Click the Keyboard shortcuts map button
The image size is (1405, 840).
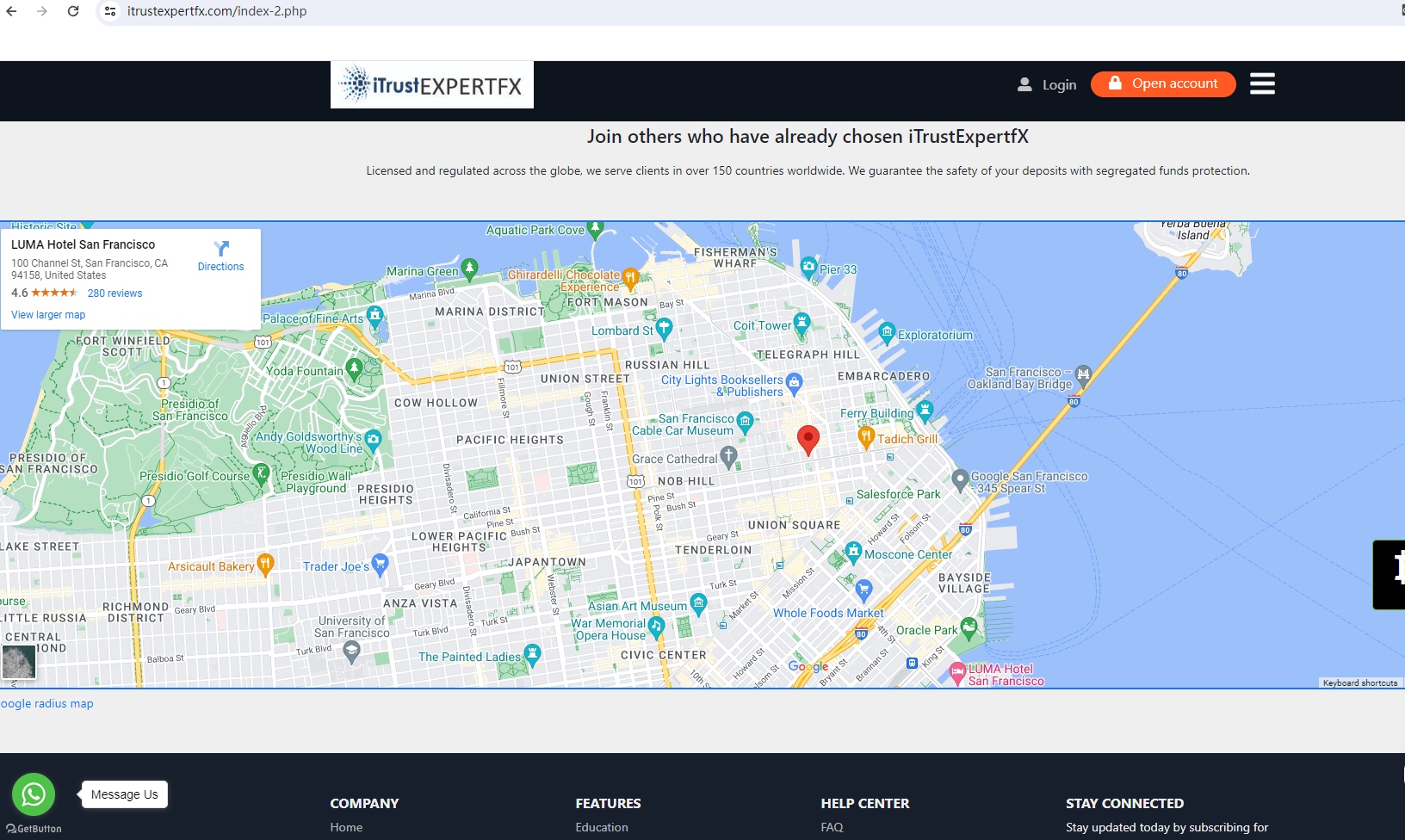click(x=1360, y=682)
